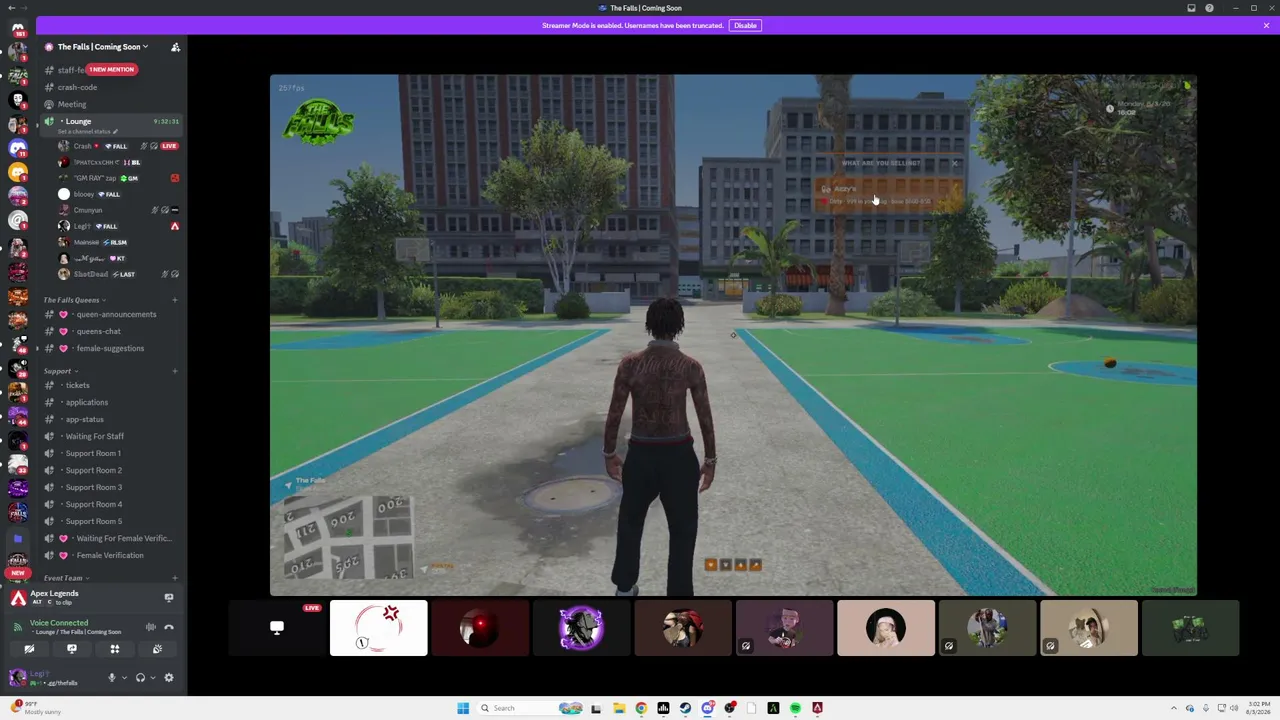
Task: Open Spotify from taskbar
Action: [795, 708]
